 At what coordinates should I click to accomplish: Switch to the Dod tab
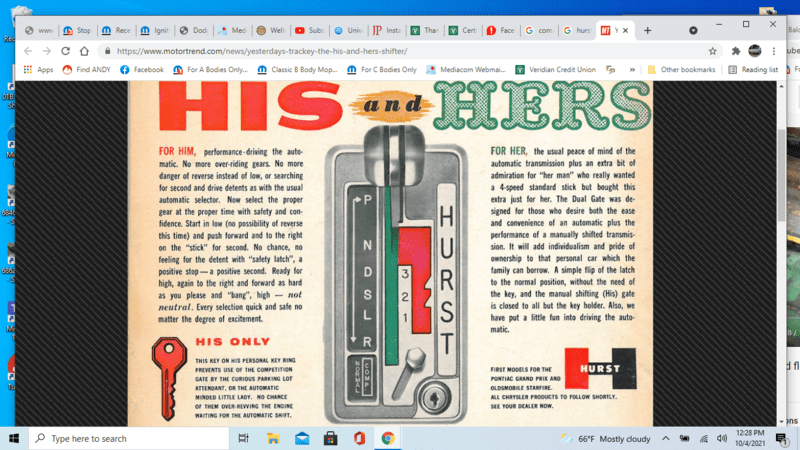[x=194, y=31]
